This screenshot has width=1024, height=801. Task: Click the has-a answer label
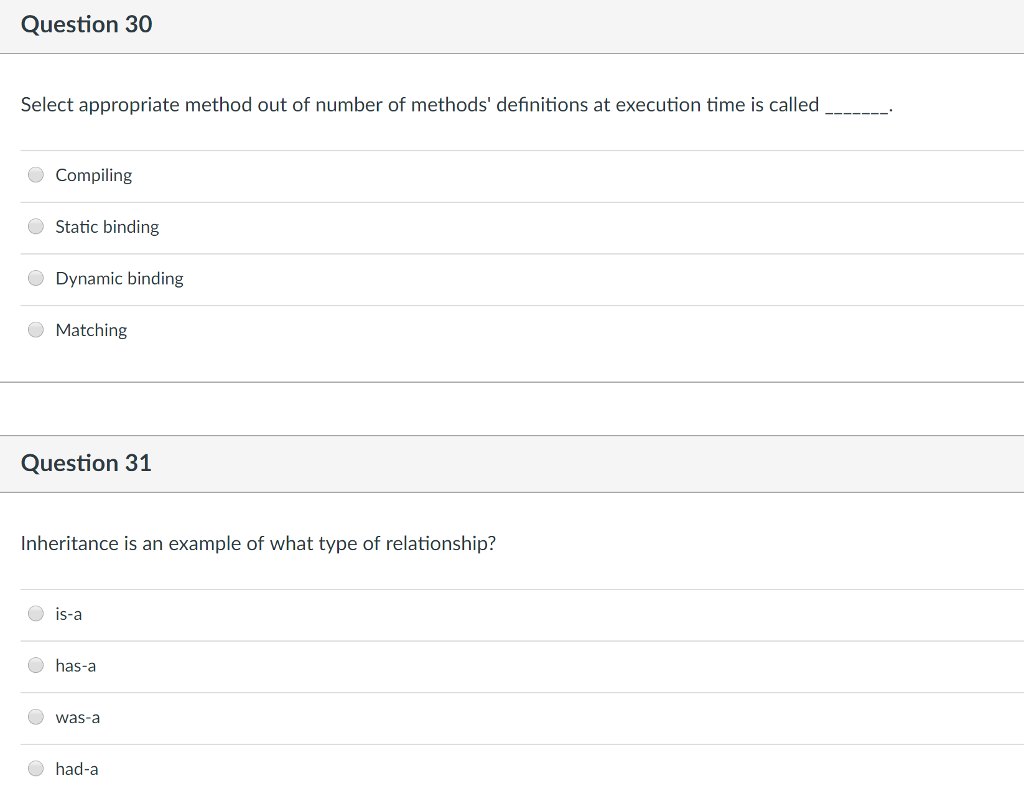click(x=74, y=665)
